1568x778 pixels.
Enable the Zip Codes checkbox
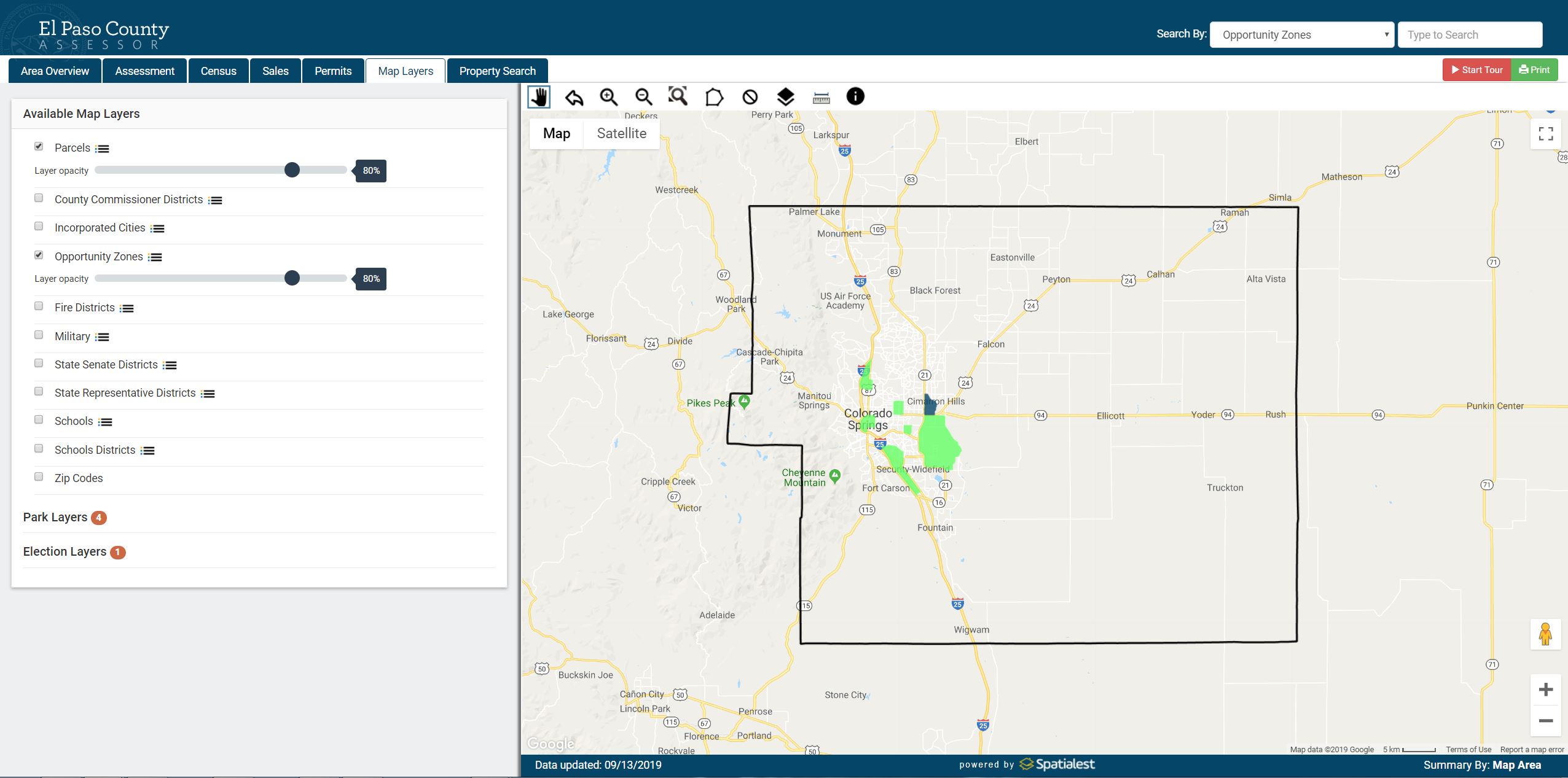point(39,477)
